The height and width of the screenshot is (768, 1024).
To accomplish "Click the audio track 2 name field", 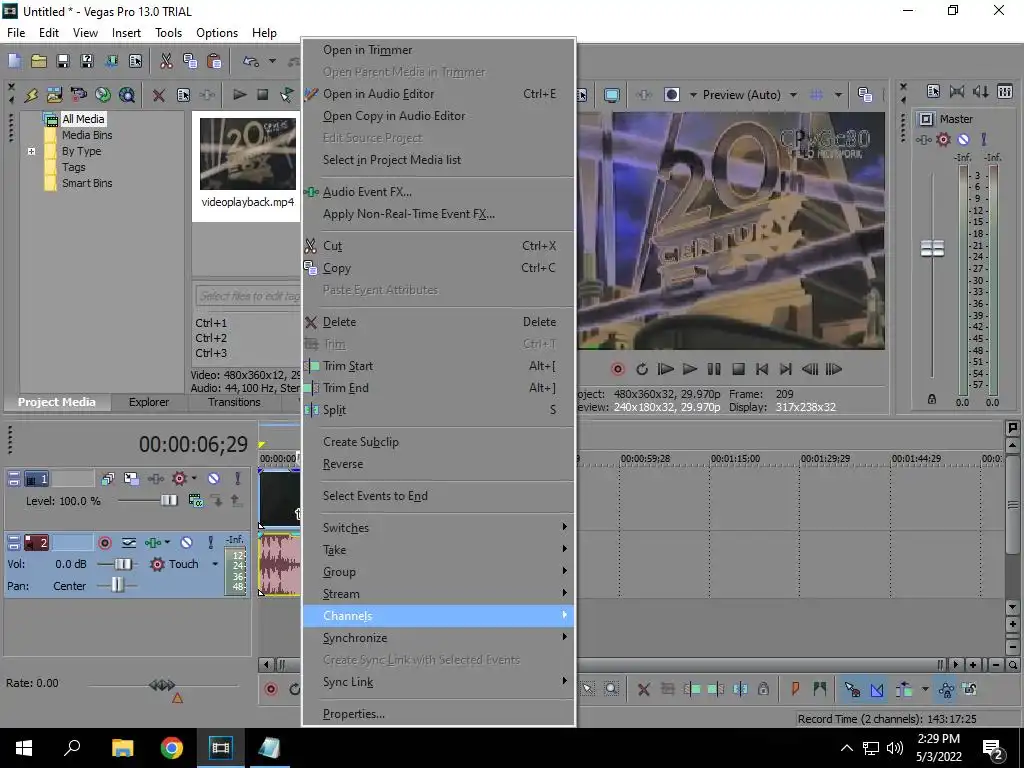I will click(x=72, y=543).
